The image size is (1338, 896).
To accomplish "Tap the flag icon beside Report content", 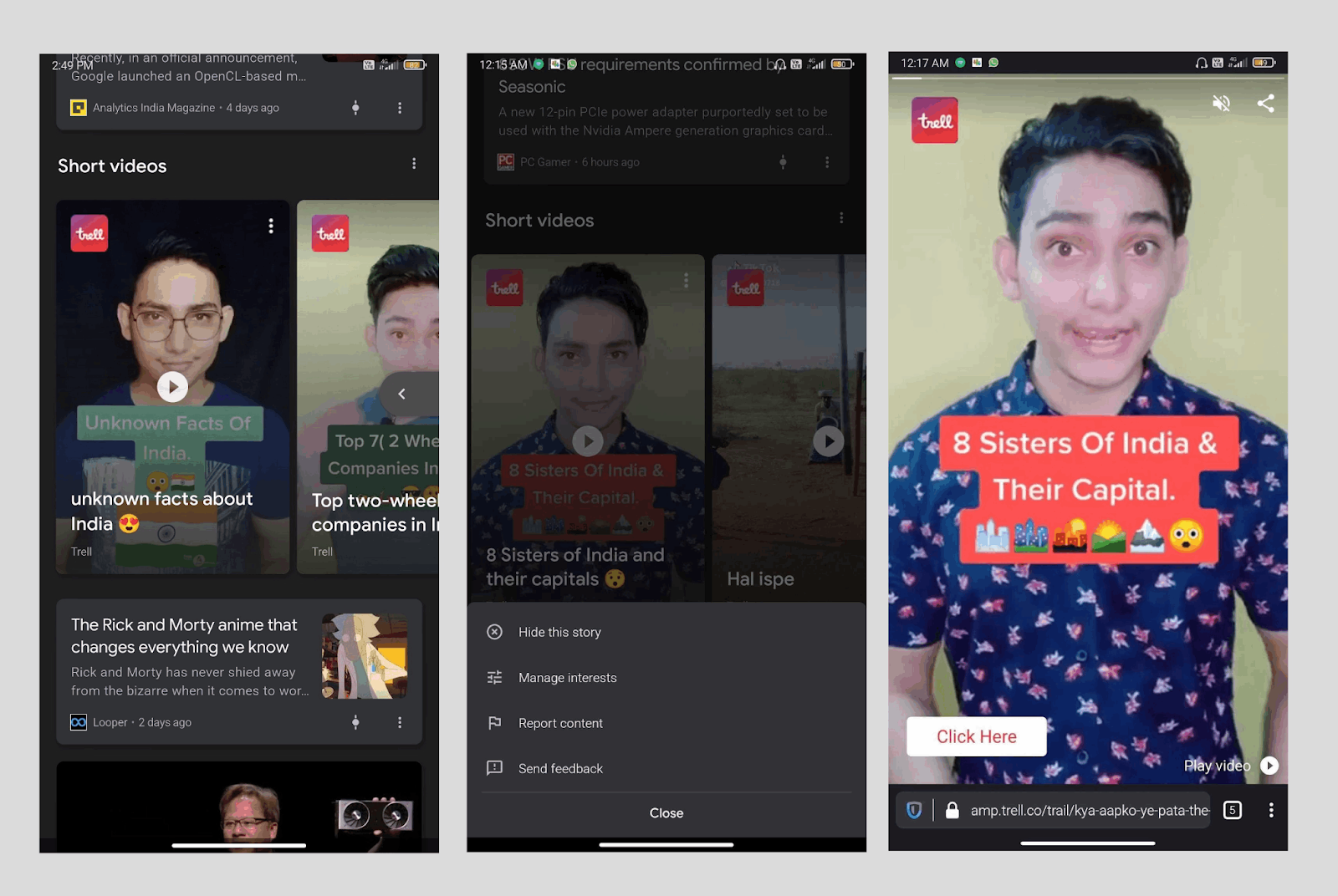I will [495, 723].
